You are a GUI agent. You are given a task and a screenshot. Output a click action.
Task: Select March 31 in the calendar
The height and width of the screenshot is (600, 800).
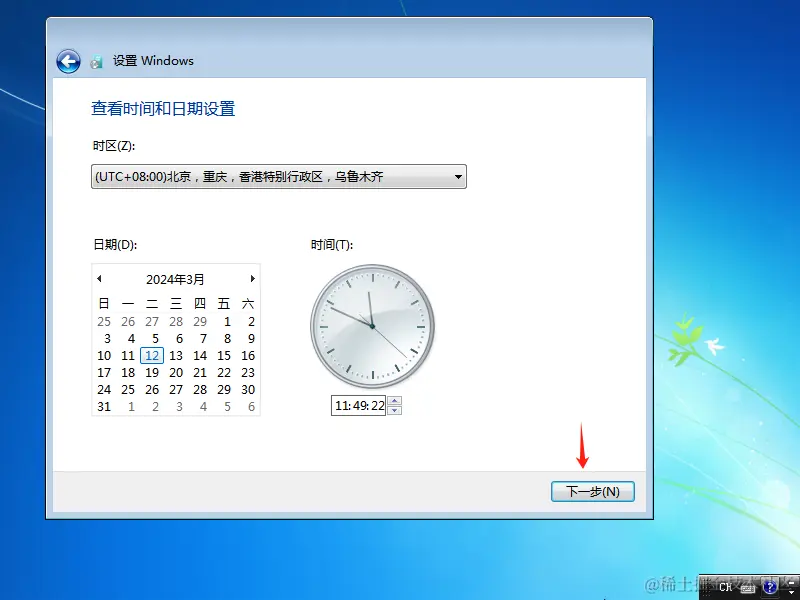[x=104, y=407]
